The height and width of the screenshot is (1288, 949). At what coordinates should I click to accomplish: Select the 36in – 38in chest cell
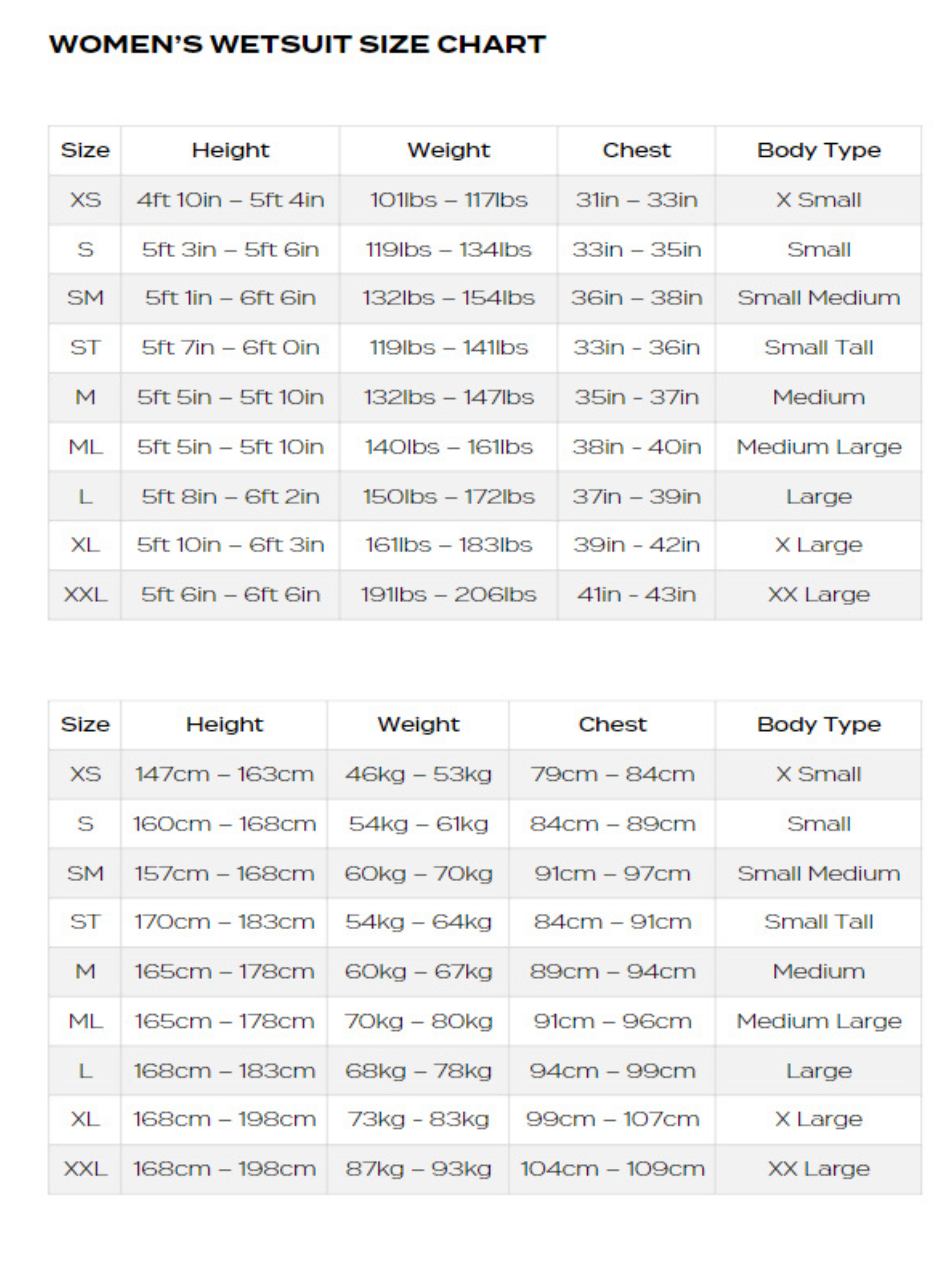[x=637, y=298]
